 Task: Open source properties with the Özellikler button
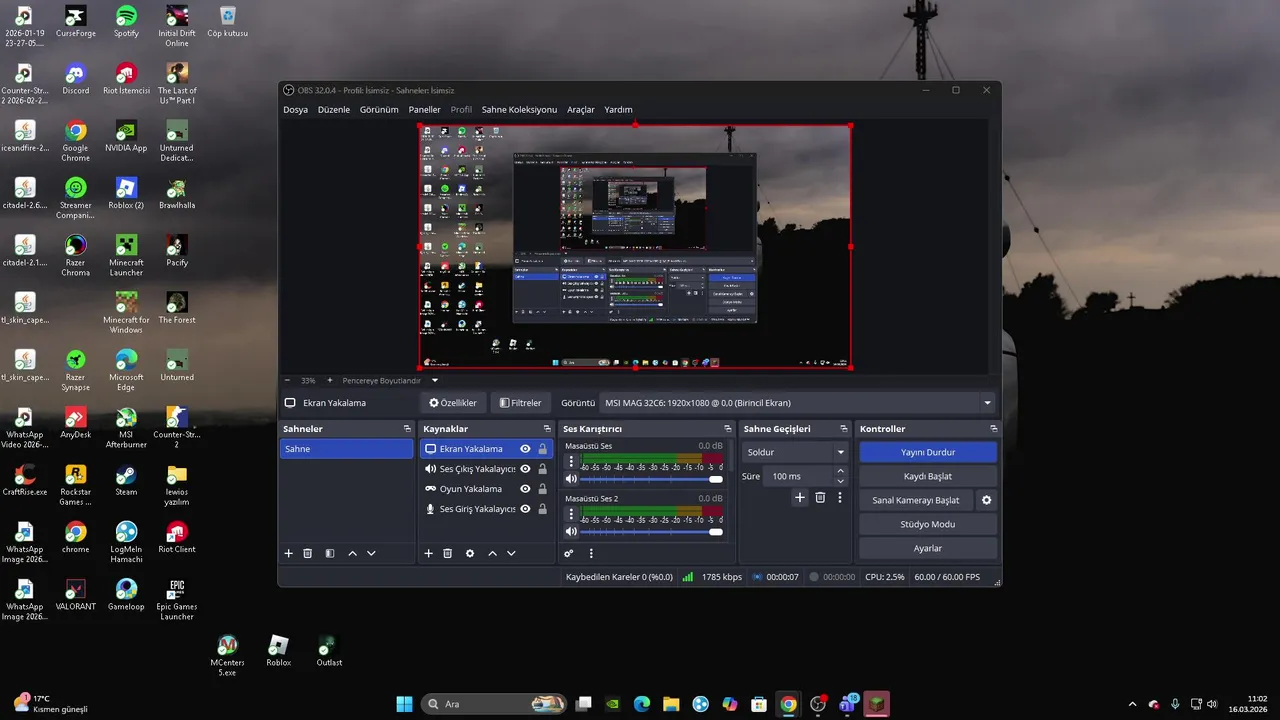(453, 403)
